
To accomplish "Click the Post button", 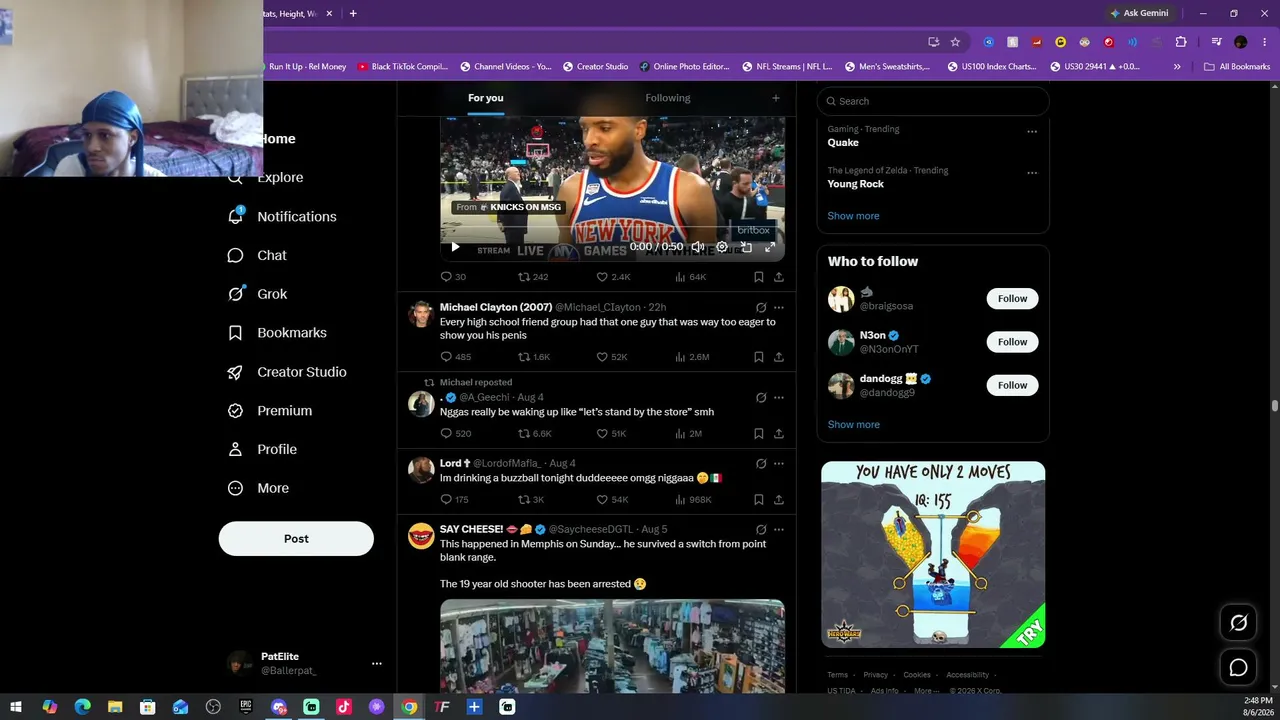I will [296, 539].
